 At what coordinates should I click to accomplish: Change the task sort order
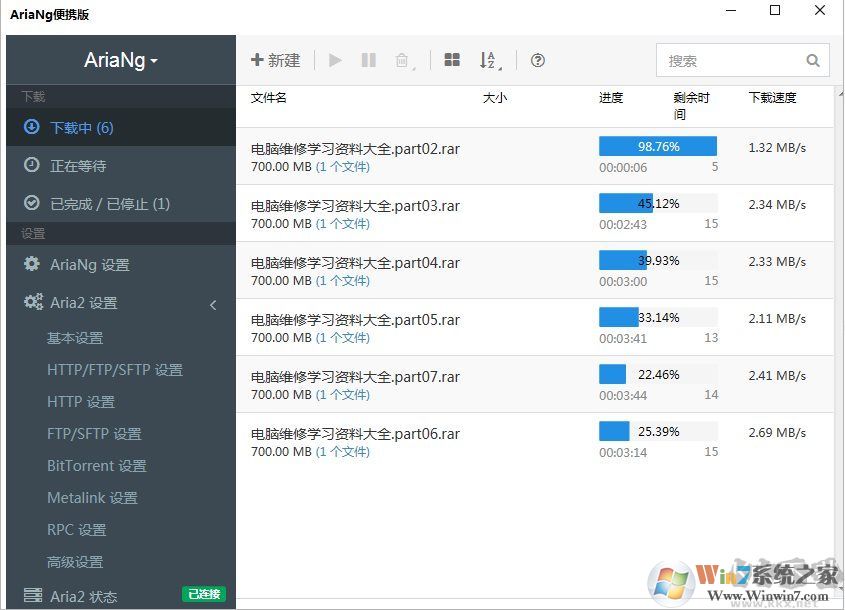tap(490, 60)
